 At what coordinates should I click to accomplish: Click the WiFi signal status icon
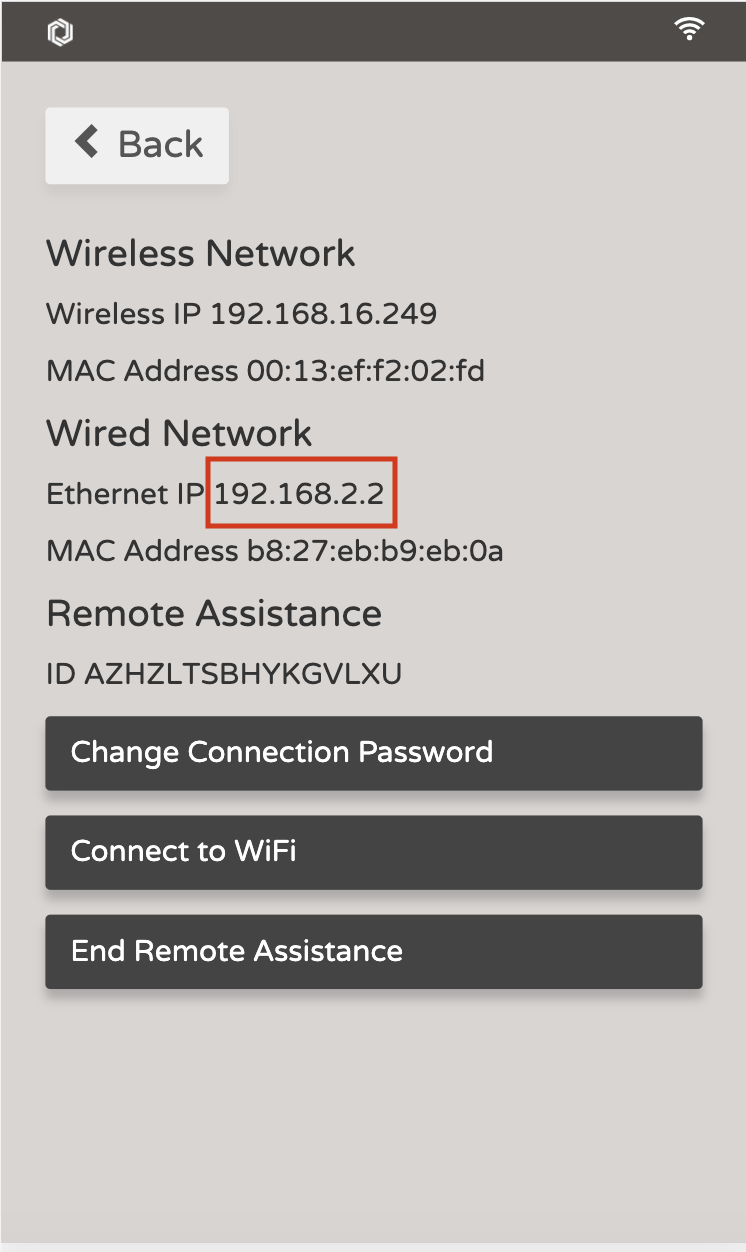[689, 30]
